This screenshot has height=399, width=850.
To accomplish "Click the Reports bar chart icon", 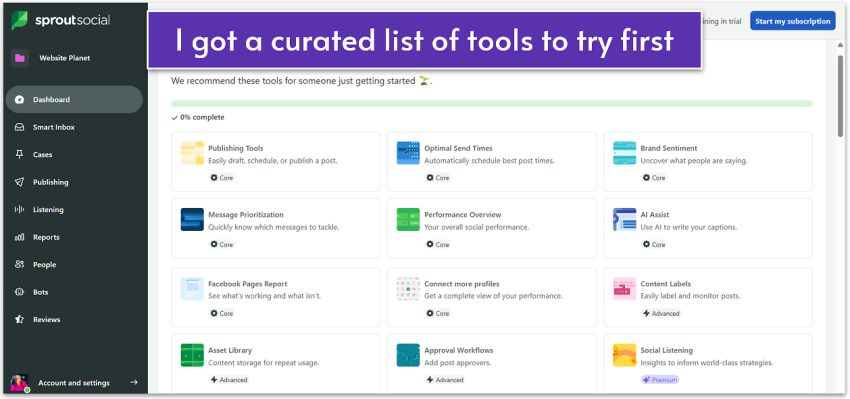I will [20, 237].
